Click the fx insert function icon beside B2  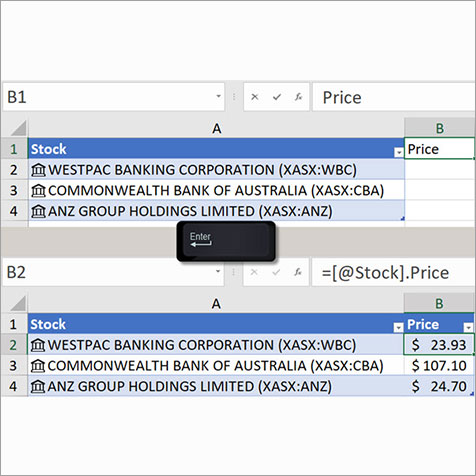click(298, 272)
